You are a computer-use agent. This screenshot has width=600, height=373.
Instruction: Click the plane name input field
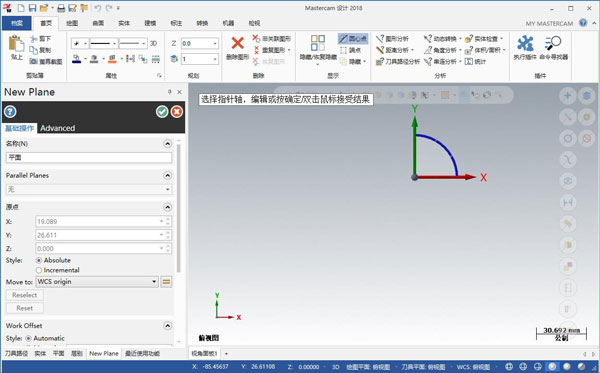click(89, 158)
